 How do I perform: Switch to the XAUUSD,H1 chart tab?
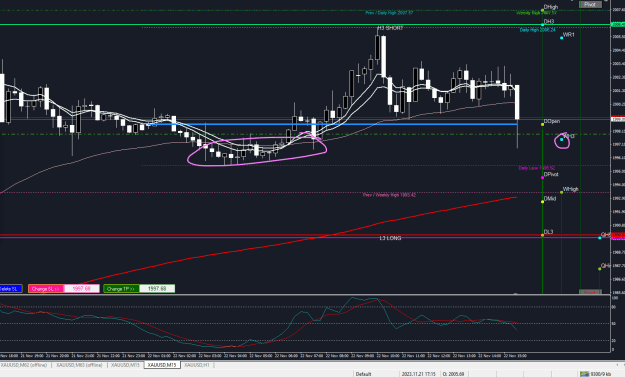pos(197,365)
